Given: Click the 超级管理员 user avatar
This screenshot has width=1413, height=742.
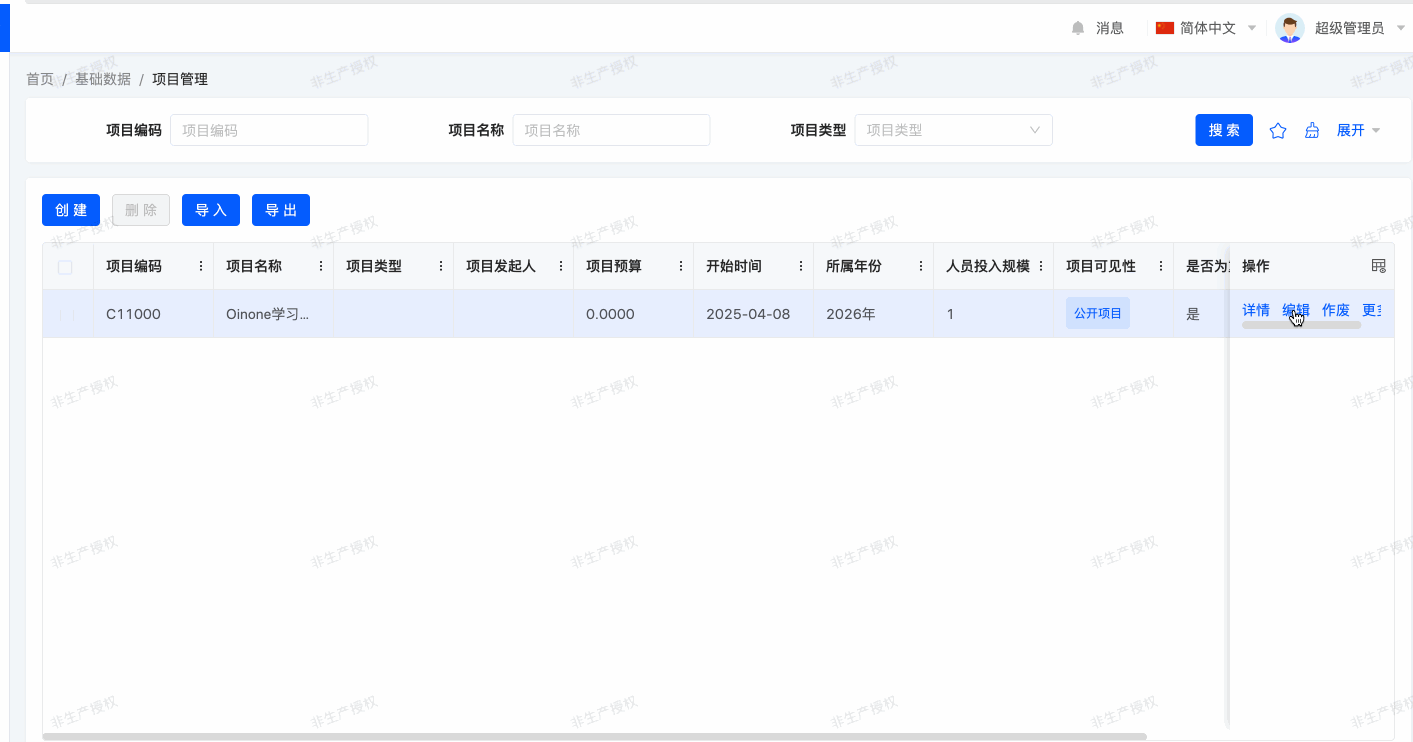Looking at the screenshot, I should tap(1290, 28).
